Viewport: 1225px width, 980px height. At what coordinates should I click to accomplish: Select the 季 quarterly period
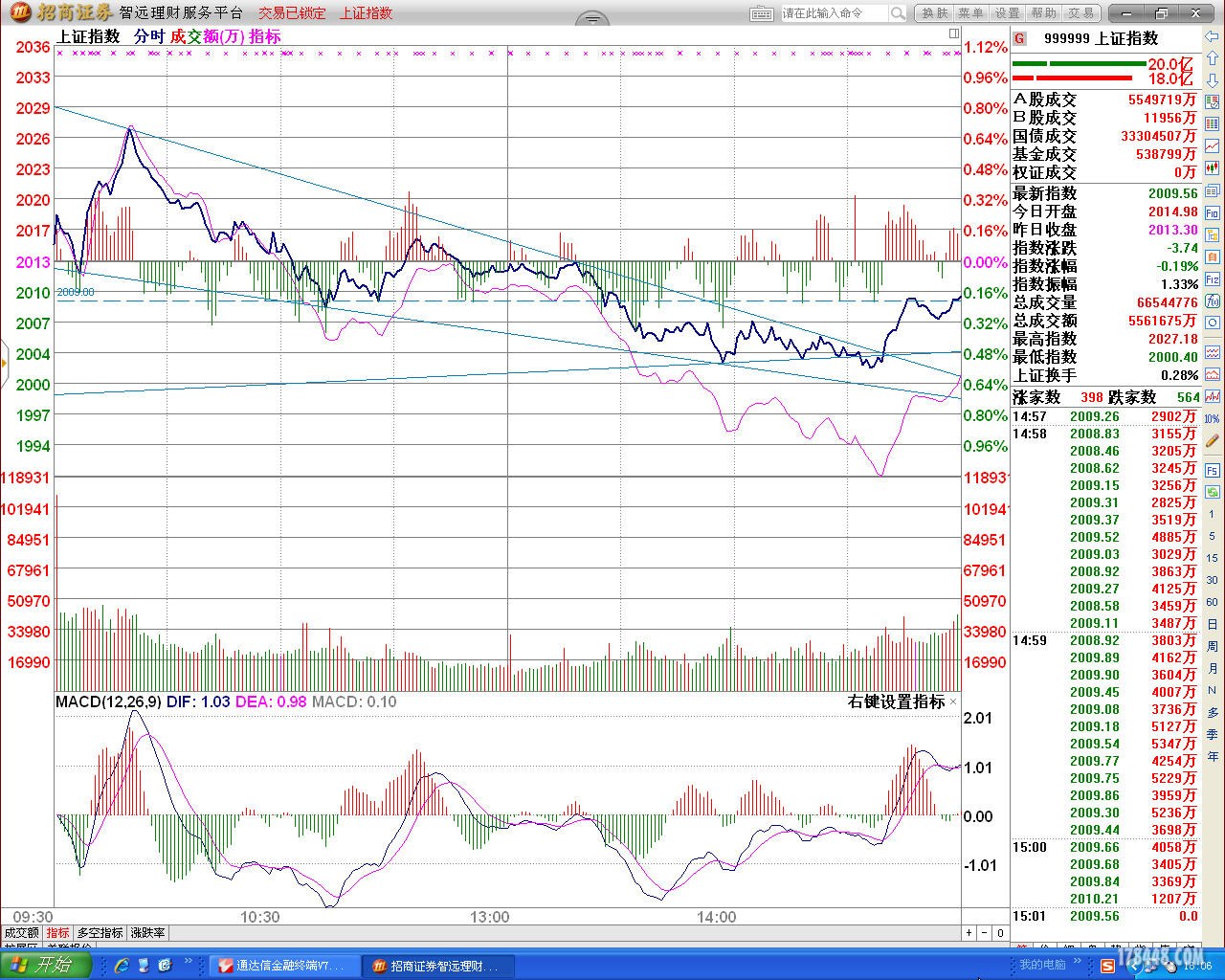coord(1213,734)
